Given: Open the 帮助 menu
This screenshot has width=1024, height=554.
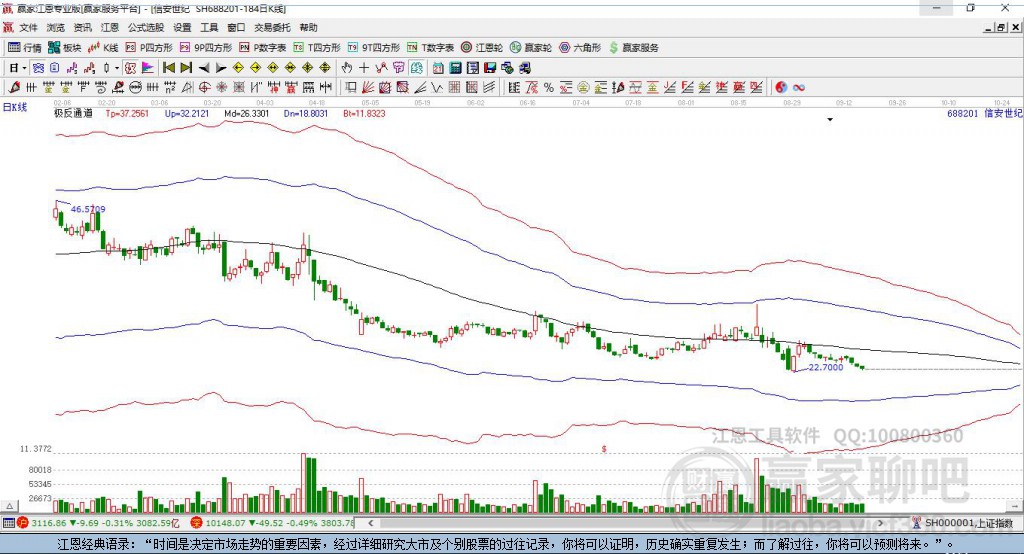Looking at the screenshot, I should (308, 27).
